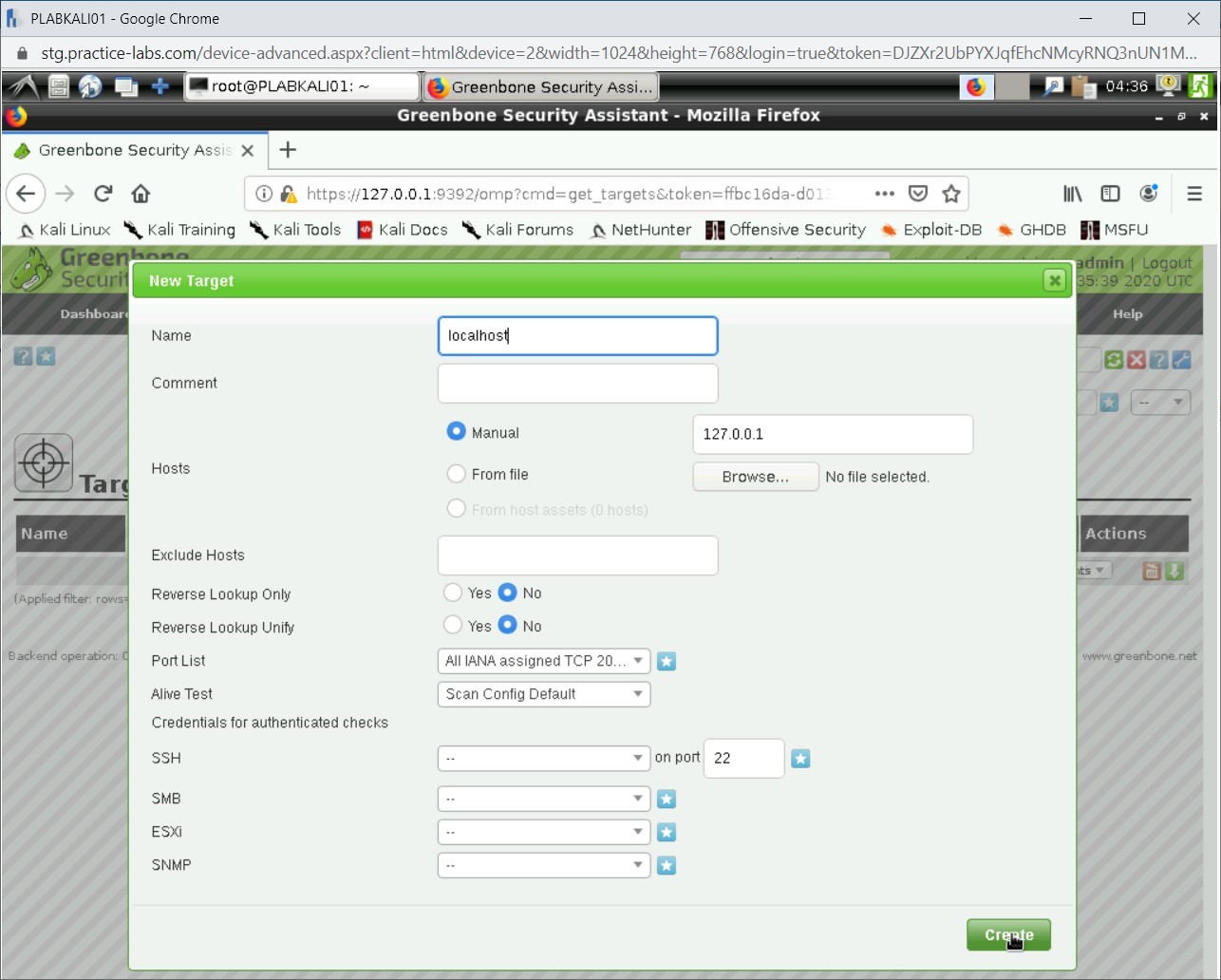Click the star icon next to SMB dropdown
The height and width of the screenshot is (980, 1221).
667,800
